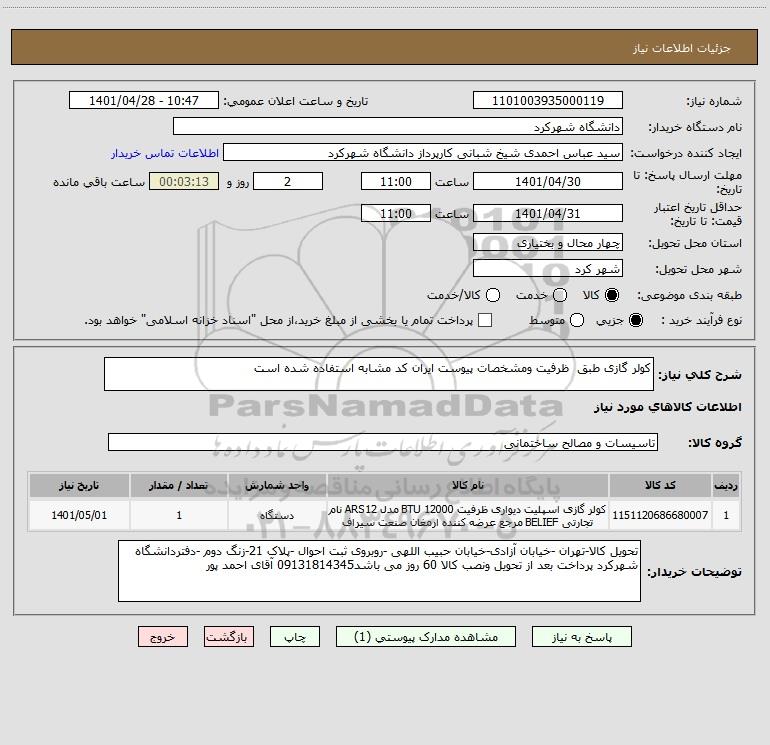This screenshot has width=770, height=745.
Task: Click the date field 1401/04/31
Action: pyautogui.click(x=548, y=213)
